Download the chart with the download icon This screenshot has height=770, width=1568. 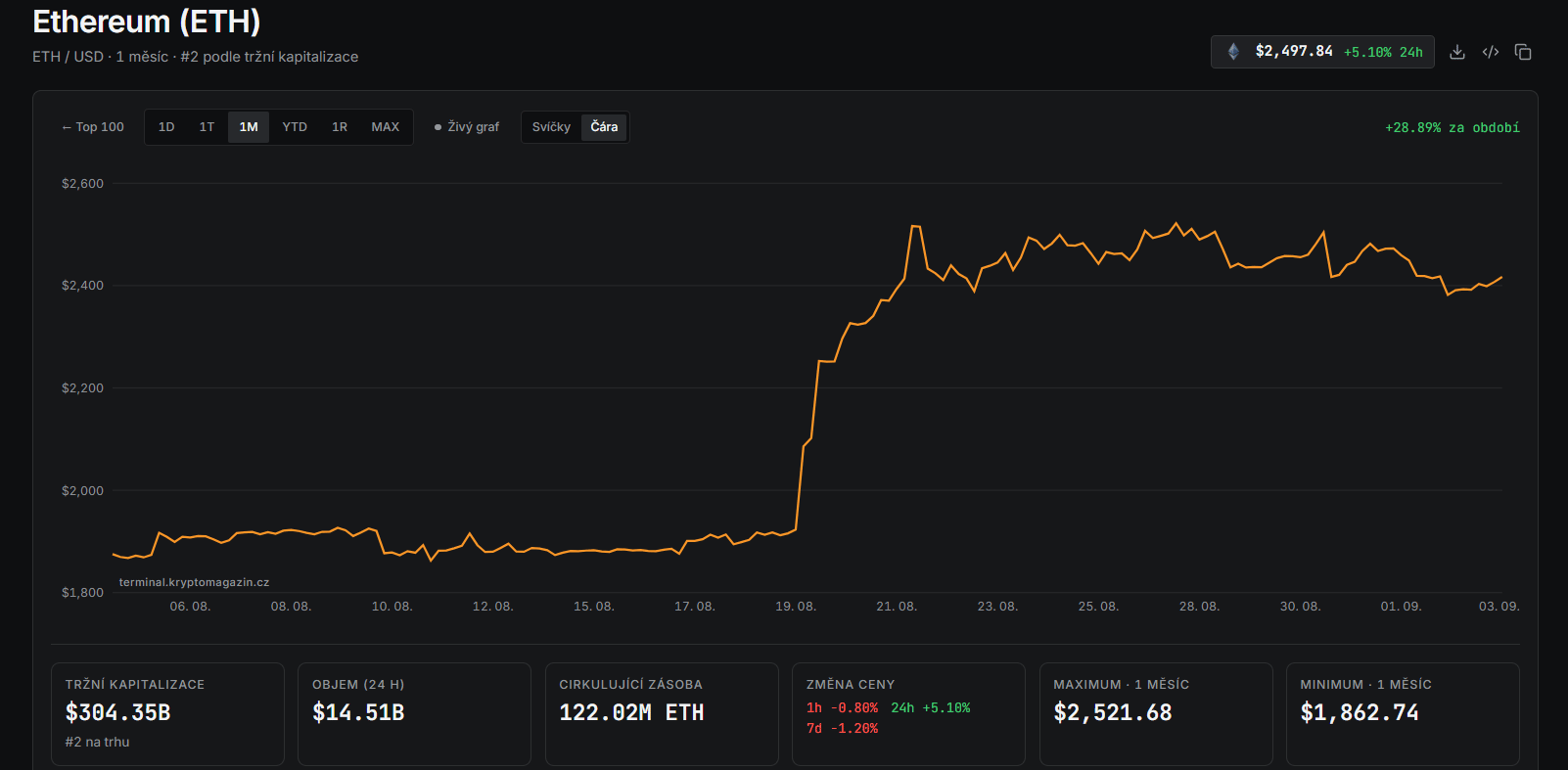[x=1457, y=52]
